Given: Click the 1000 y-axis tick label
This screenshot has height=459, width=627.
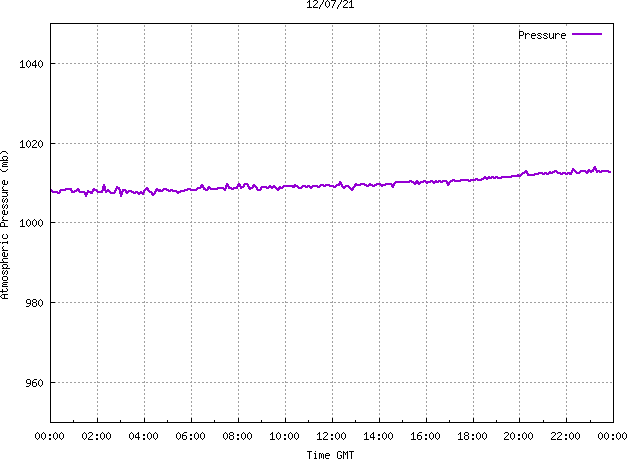Looking at the screenshot, I should point(32,223).
